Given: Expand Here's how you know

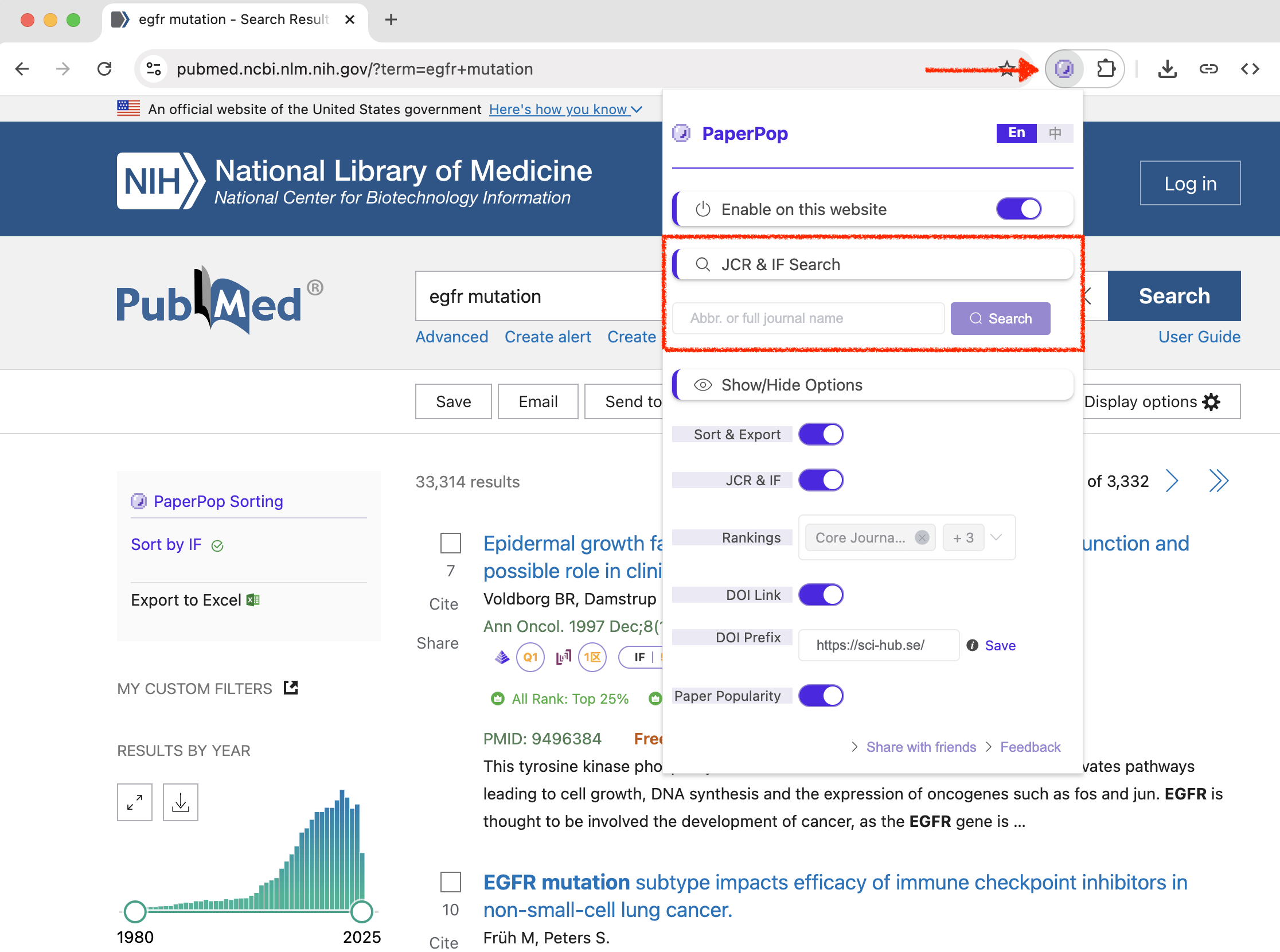Looking at the screenshot, I should pos(565,110).
